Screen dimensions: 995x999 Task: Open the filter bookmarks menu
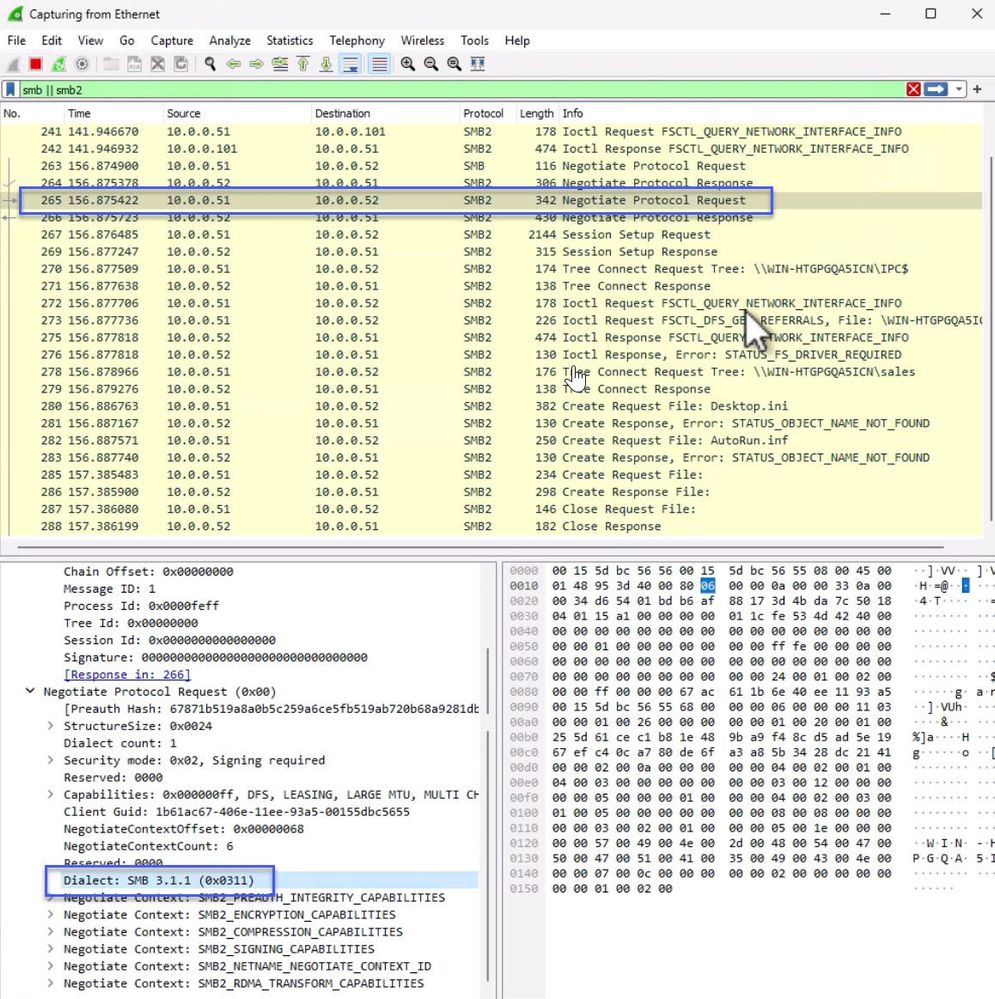11,89
